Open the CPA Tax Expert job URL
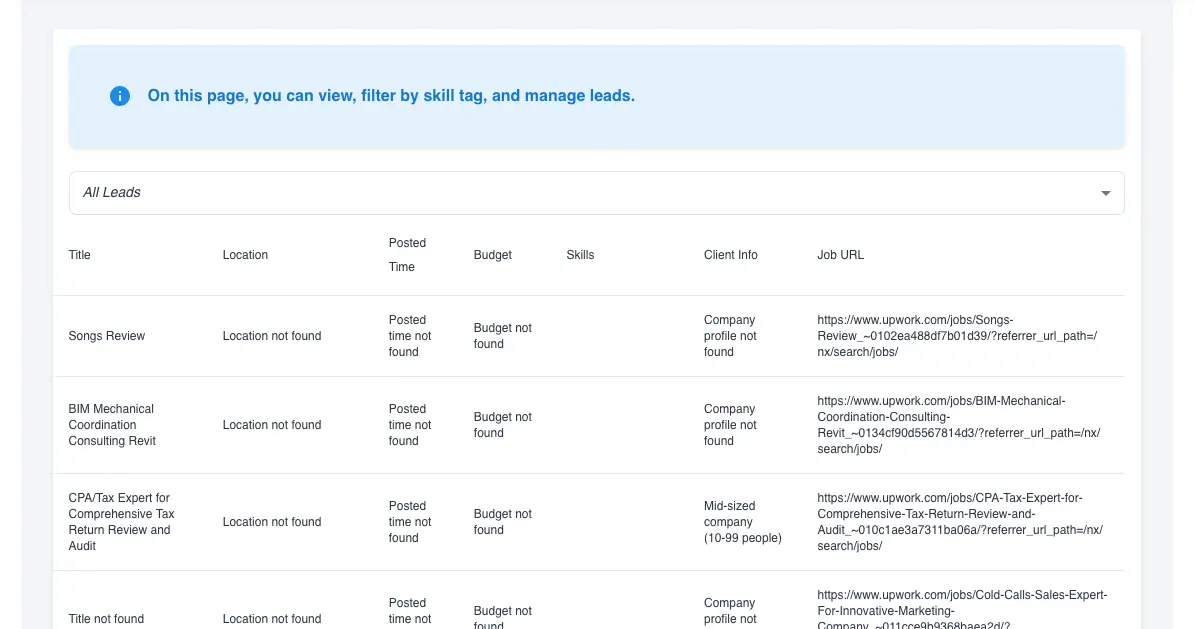 [x=958, y=521]
